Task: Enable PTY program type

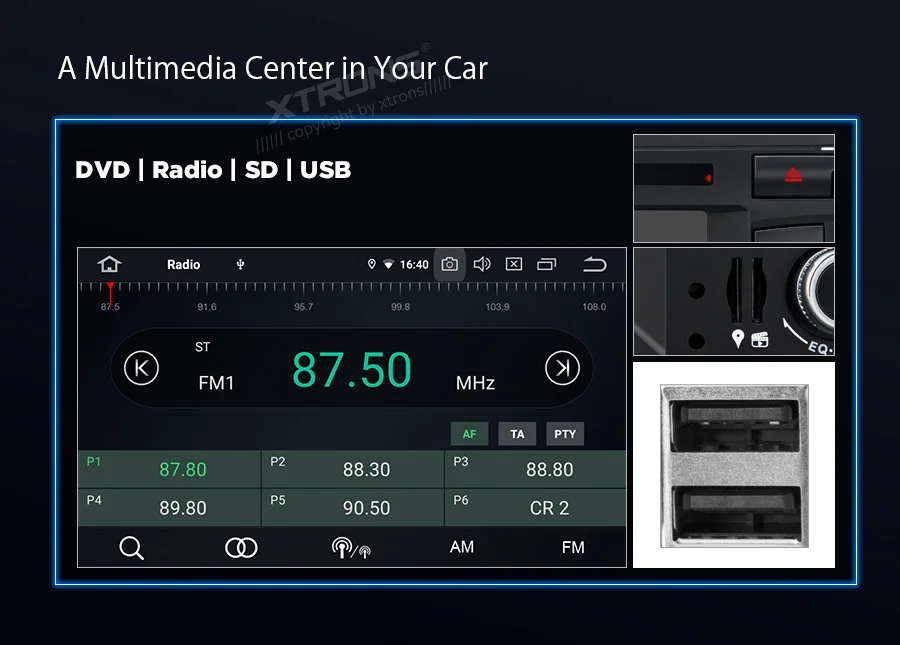Action: coord(565,433)
